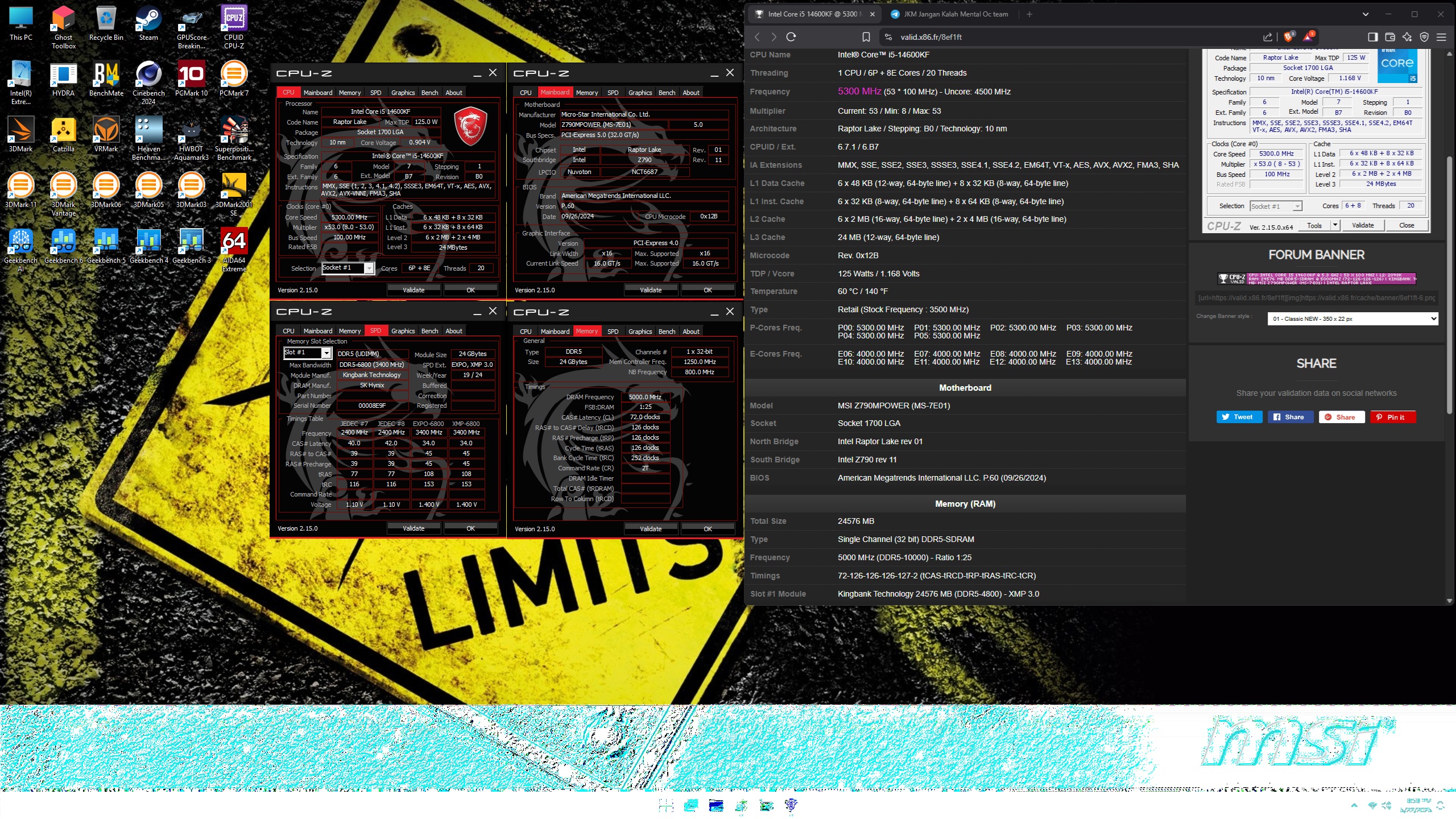
Task: Open the Geekbench 6 desktop icon
Action: (64, 246)
